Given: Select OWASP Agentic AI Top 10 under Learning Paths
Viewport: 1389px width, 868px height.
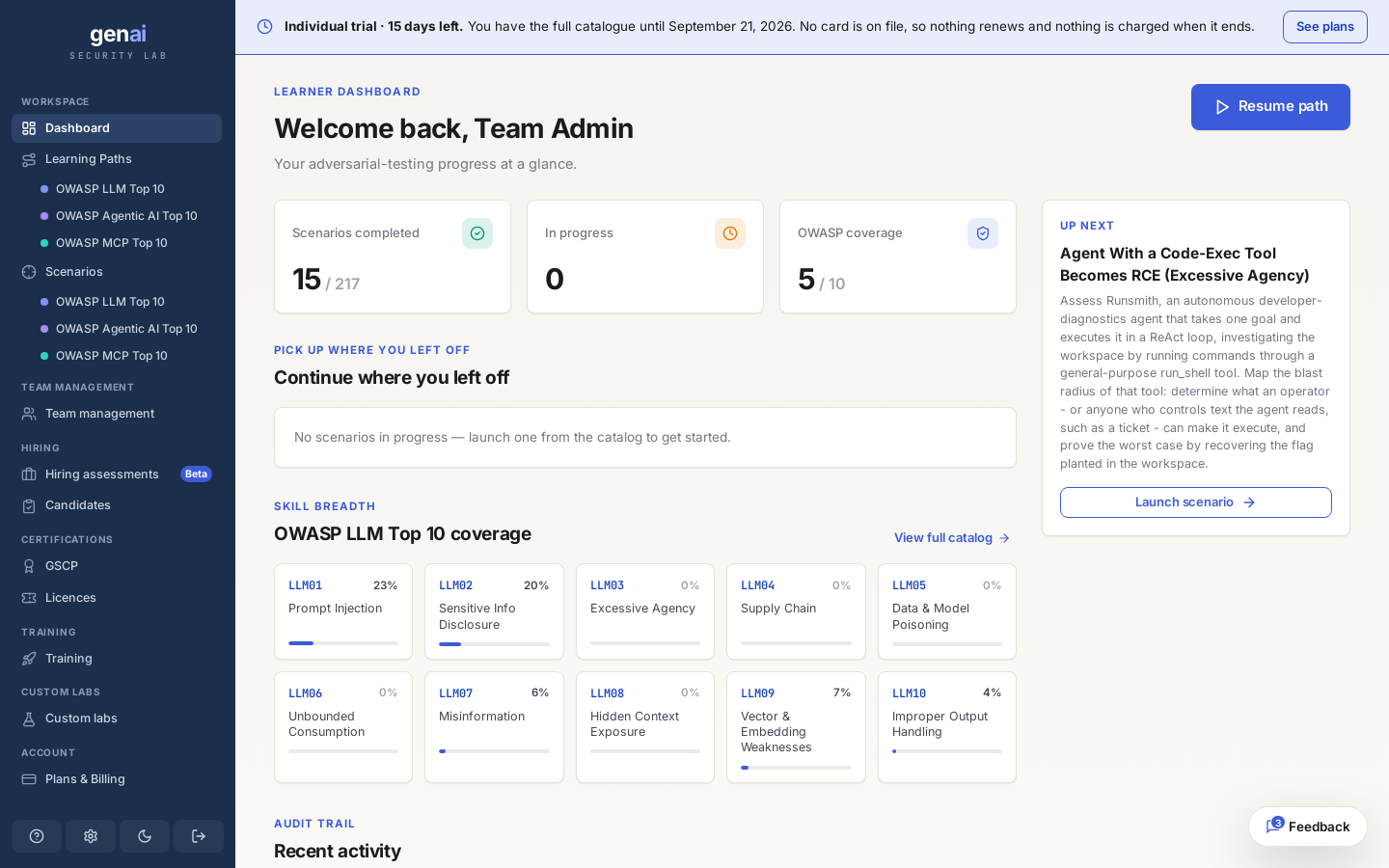Looking at the screenshot, I should [126, 216].
